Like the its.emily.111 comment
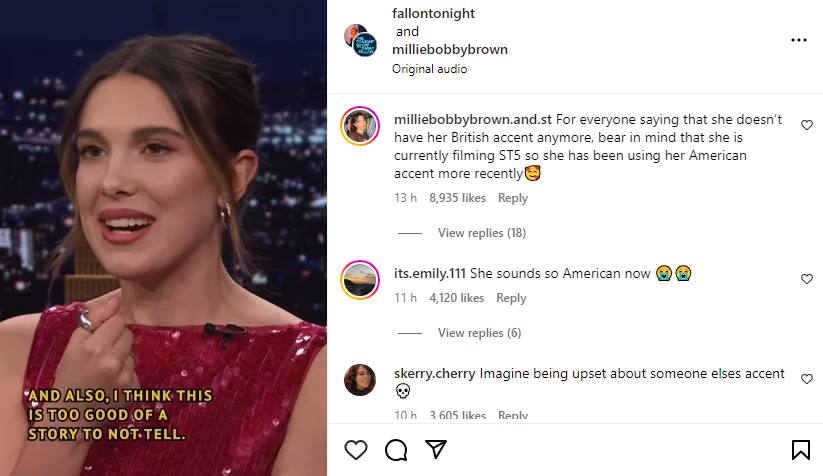The width and height of the screenshot is (823, 476). click(x=807, y=279)
